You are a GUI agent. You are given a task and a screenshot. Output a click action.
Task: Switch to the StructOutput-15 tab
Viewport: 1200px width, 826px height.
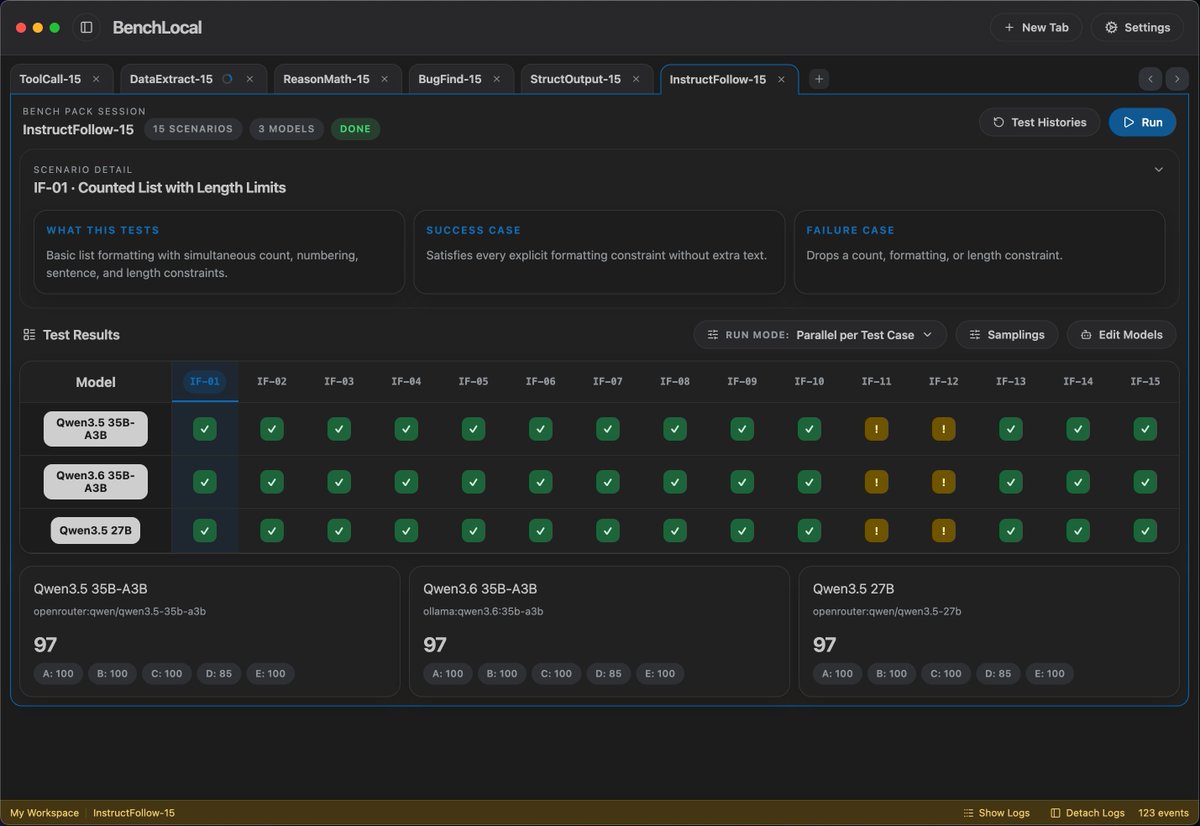click(x=575, y=79)
